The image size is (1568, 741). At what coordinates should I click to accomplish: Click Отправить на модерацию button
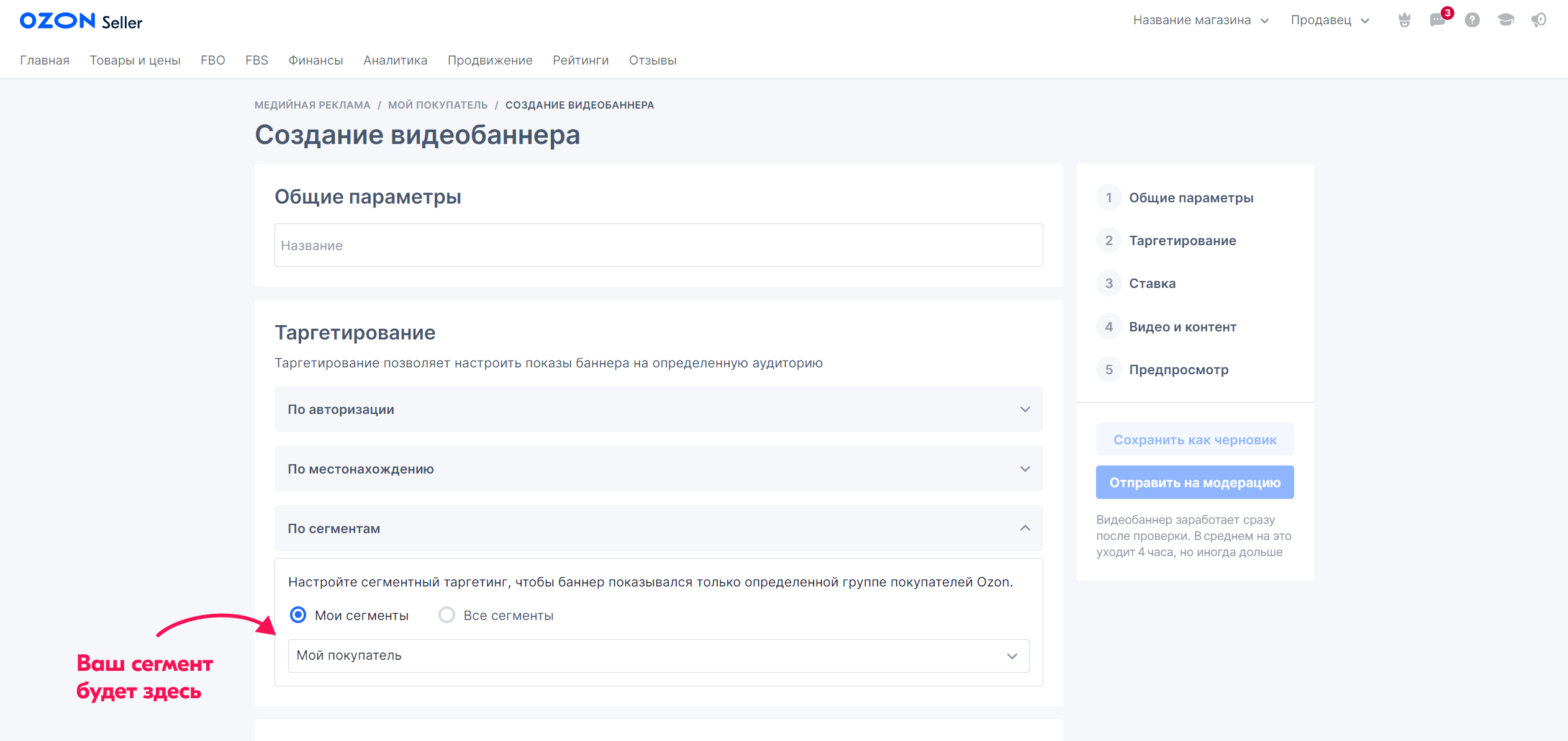tap(1195, 482)
